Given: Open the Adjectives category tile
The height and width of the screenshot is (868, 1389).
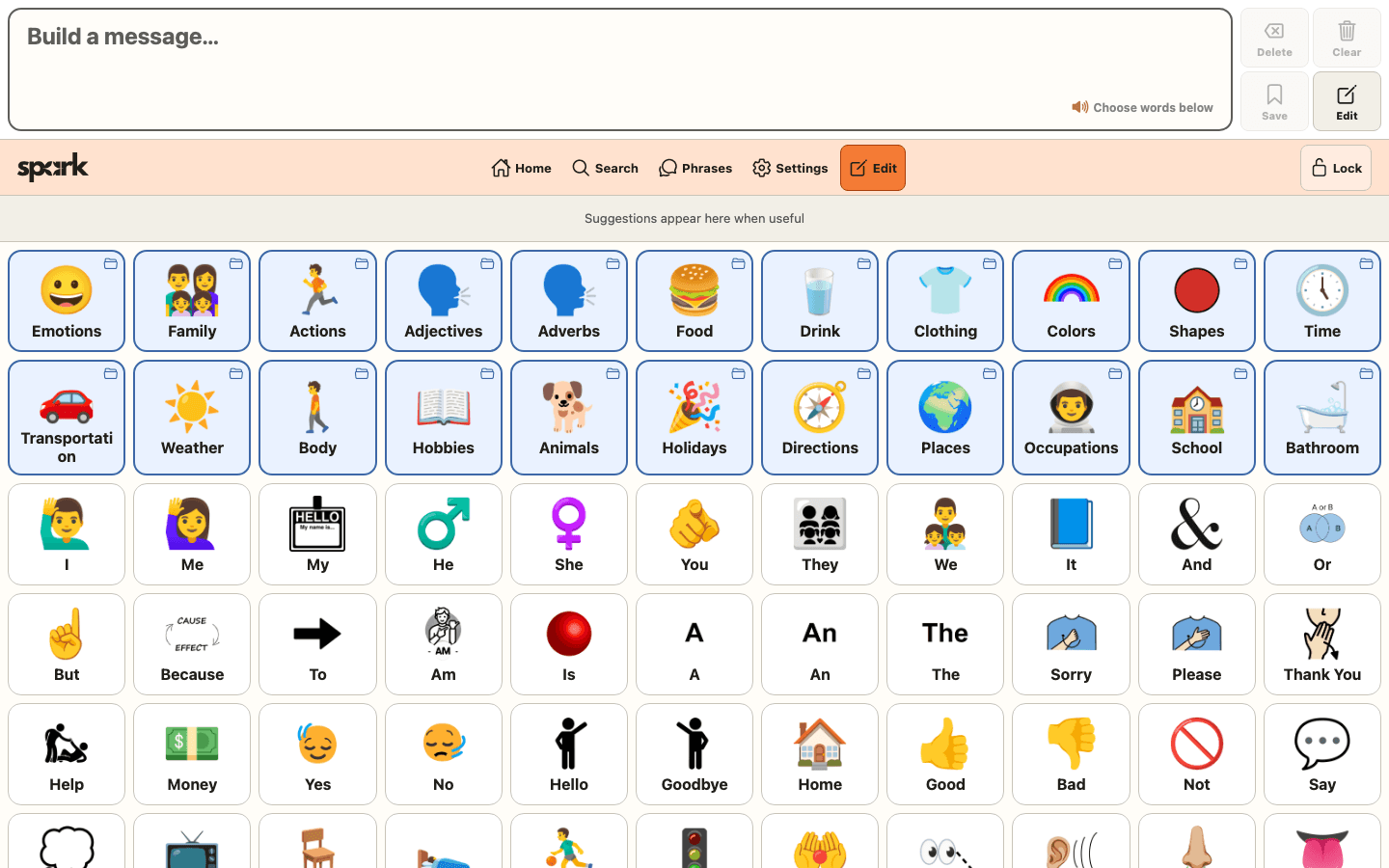Looking at the screenshot, I should tap(444, 301).
